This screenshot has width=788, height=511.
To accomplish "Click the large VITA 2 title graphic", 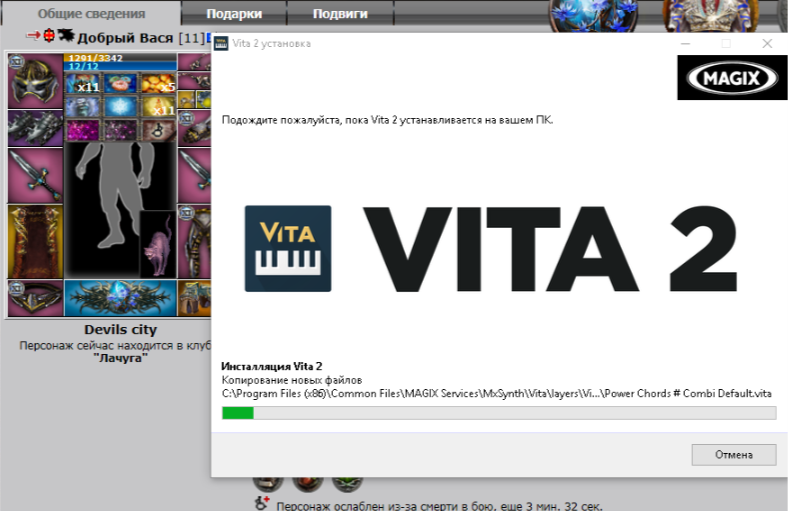I will (x=550, y=248).
